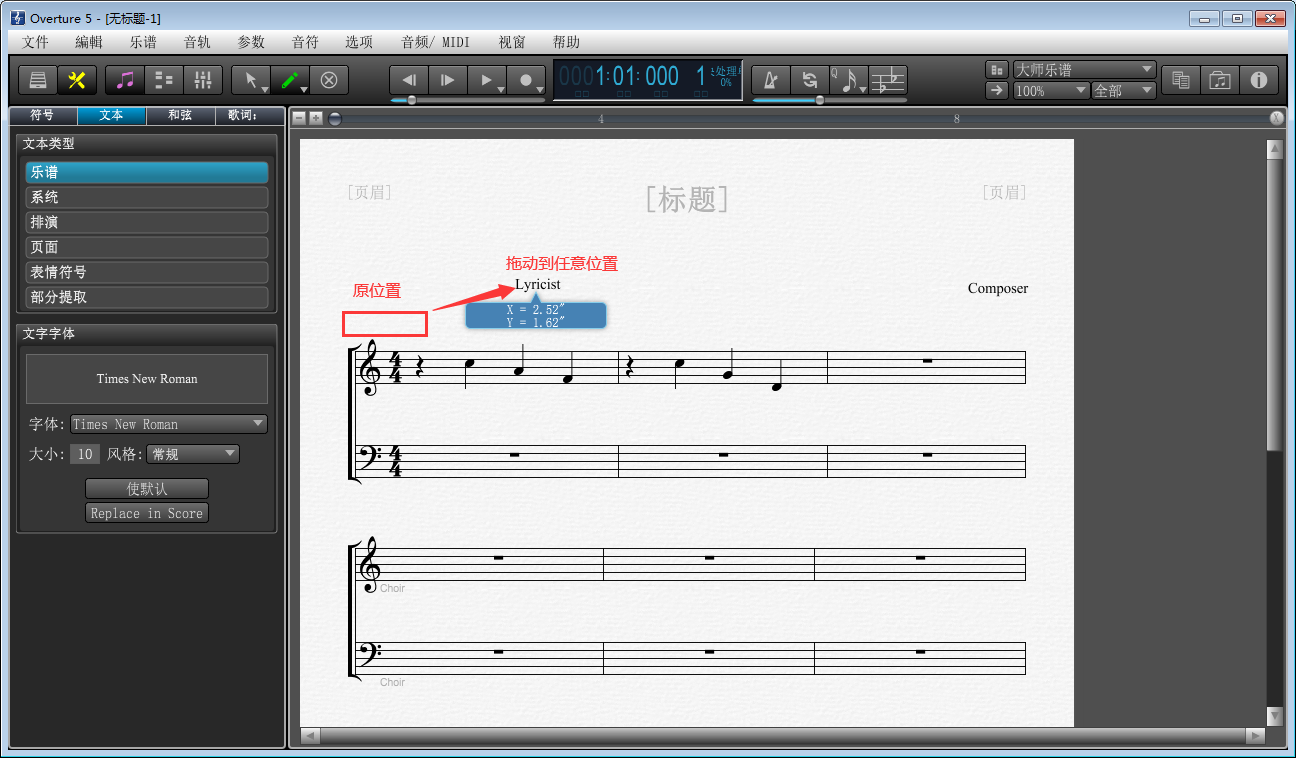Click the vertical scrollbar down arrow
1296x758 pixels.
click(1274, 716)
